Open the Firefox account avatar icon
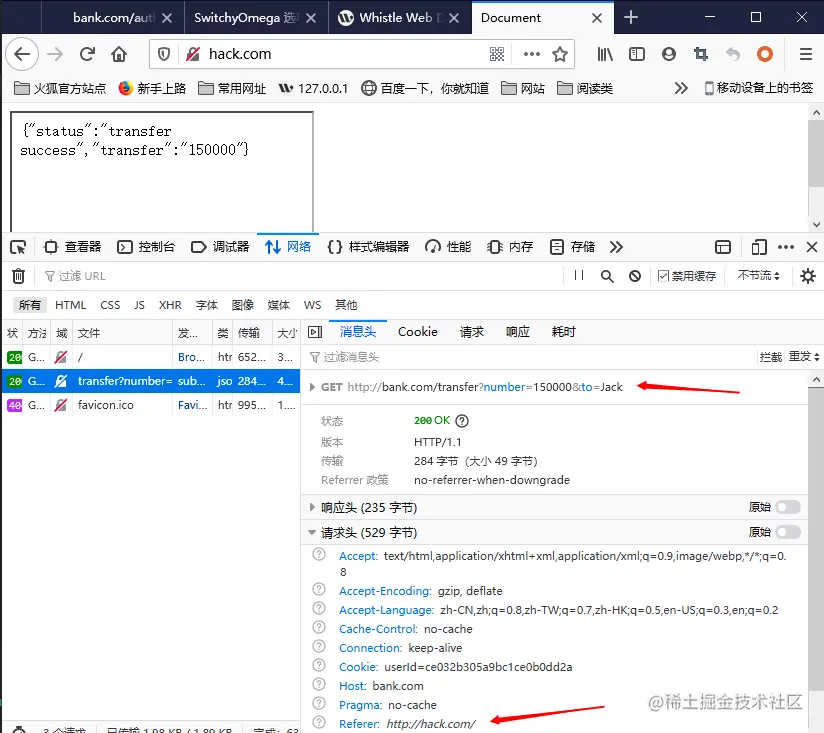The image size is (824, 733). (668, 54)
